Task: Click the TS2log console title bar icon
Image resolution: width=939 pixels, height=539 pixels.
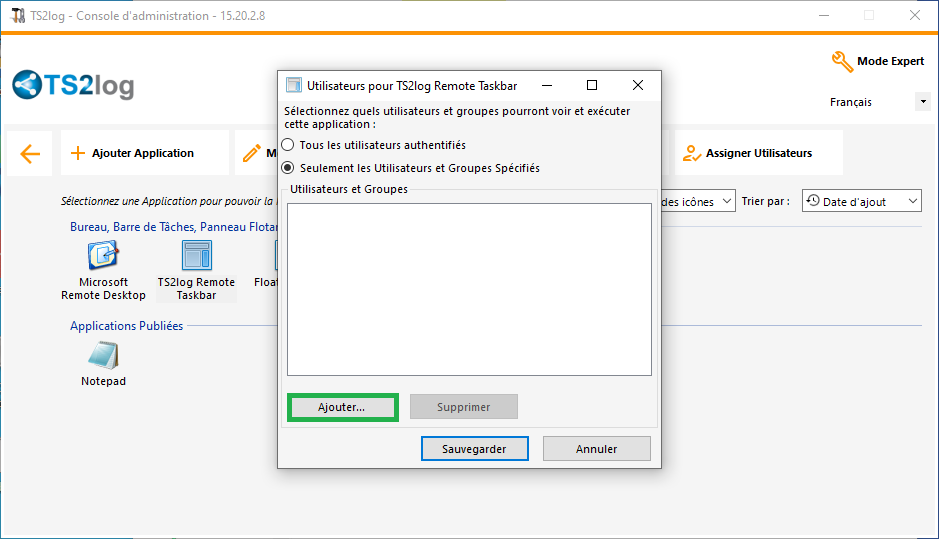Action: click(18, 16)
